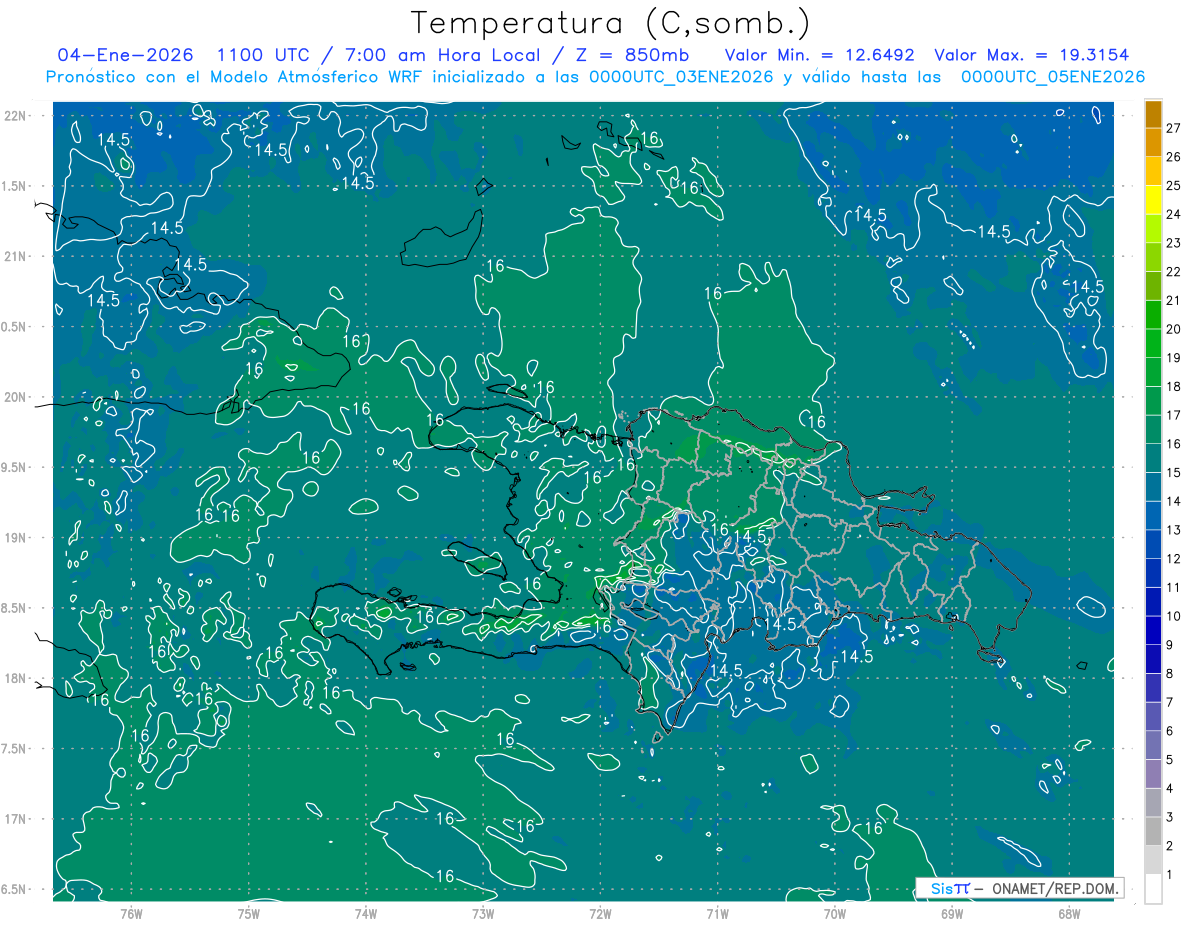Choose the lime swatch between 23 and 24

click(1153, 229)
